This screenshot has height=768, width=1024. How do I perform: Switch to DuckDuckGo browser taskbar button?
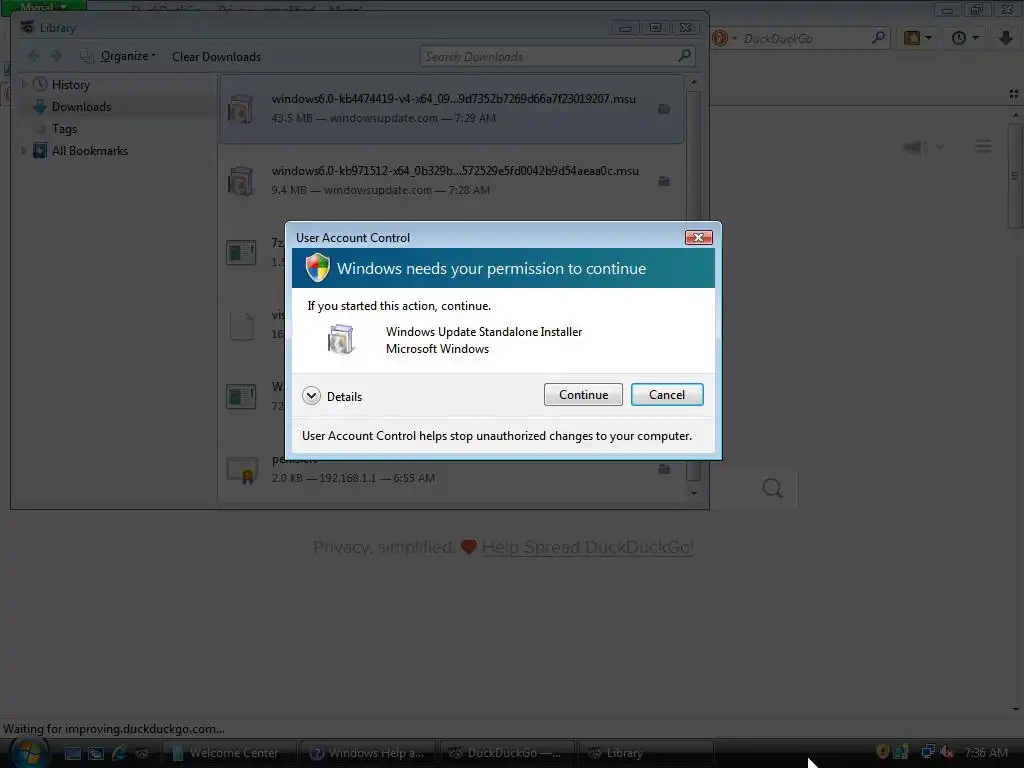[x=508, y=753]
